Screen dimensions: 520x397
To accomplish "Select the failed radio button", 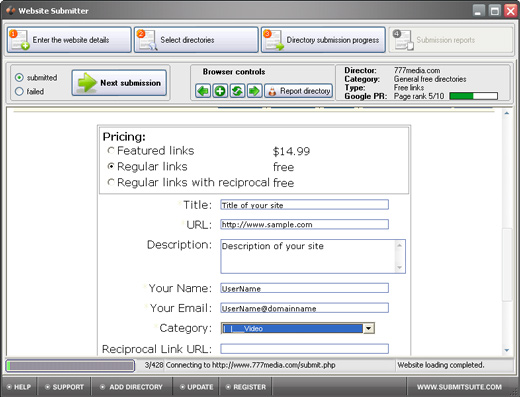I will (x=19, y=91).
